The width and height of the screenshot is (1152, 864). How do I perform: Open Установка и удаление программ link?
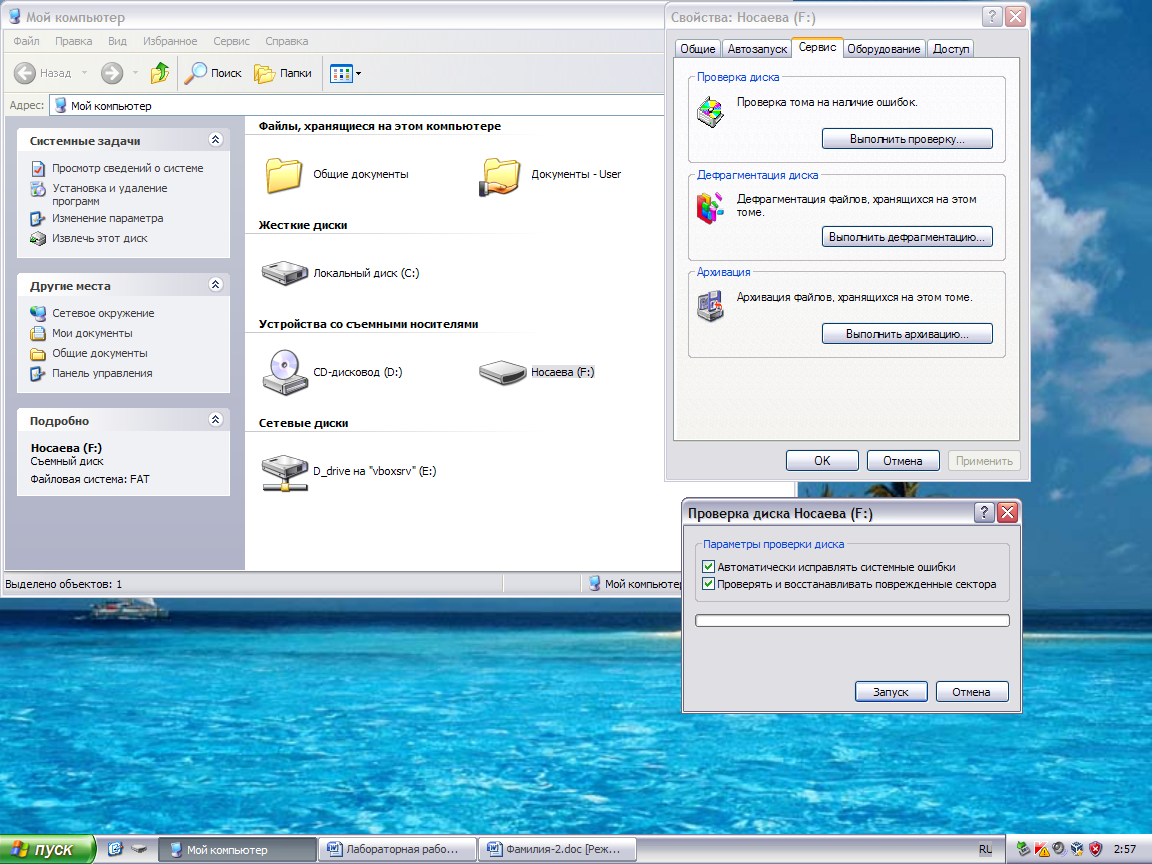tap(109, 194)
